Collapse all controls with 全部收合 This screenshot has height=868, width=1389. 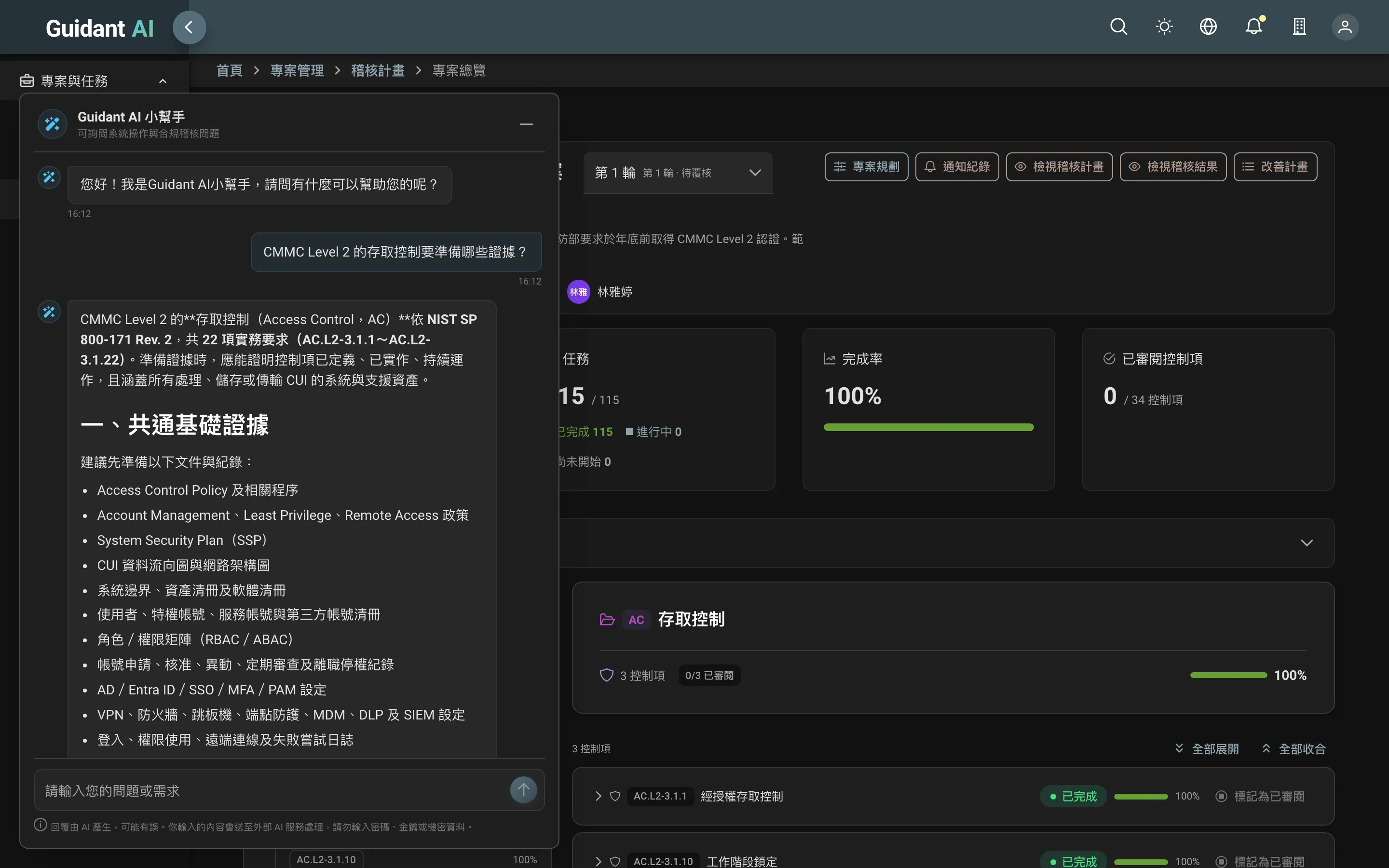point(1294,748)
